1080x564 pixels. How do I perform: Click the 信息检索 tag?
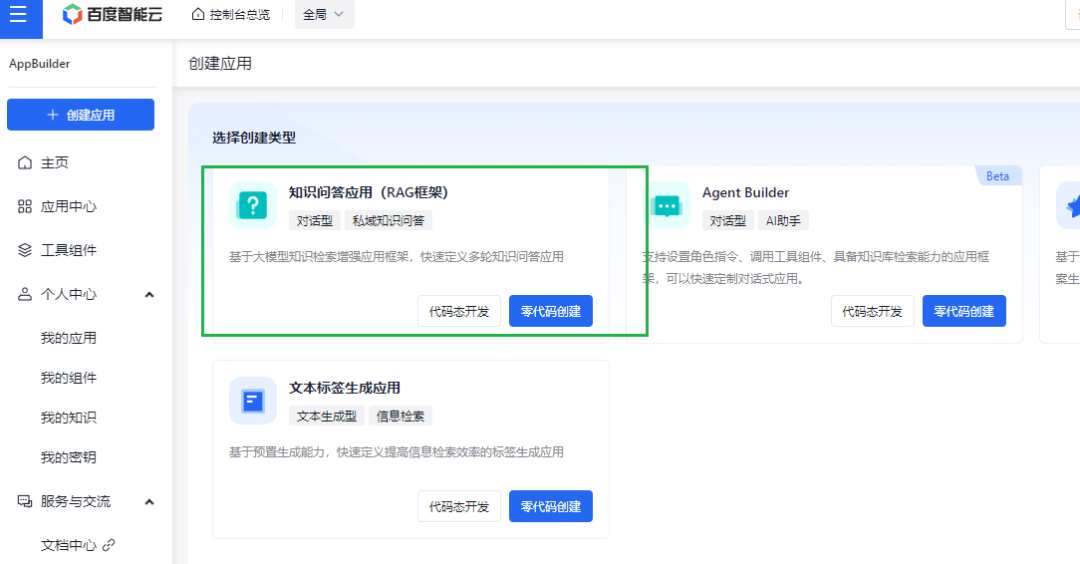point(400,416)
